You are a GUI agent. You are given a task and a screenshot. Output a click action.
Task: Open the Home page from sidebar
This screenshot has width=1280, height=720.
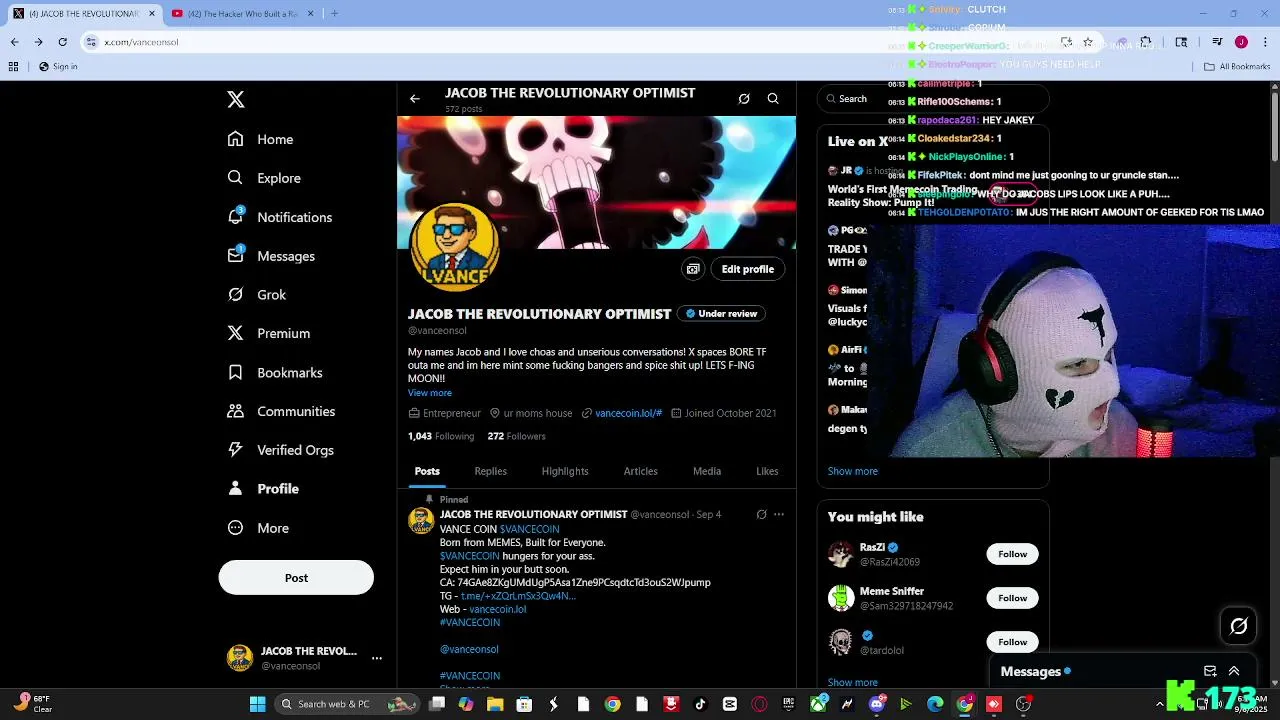(x=260, y=139)
